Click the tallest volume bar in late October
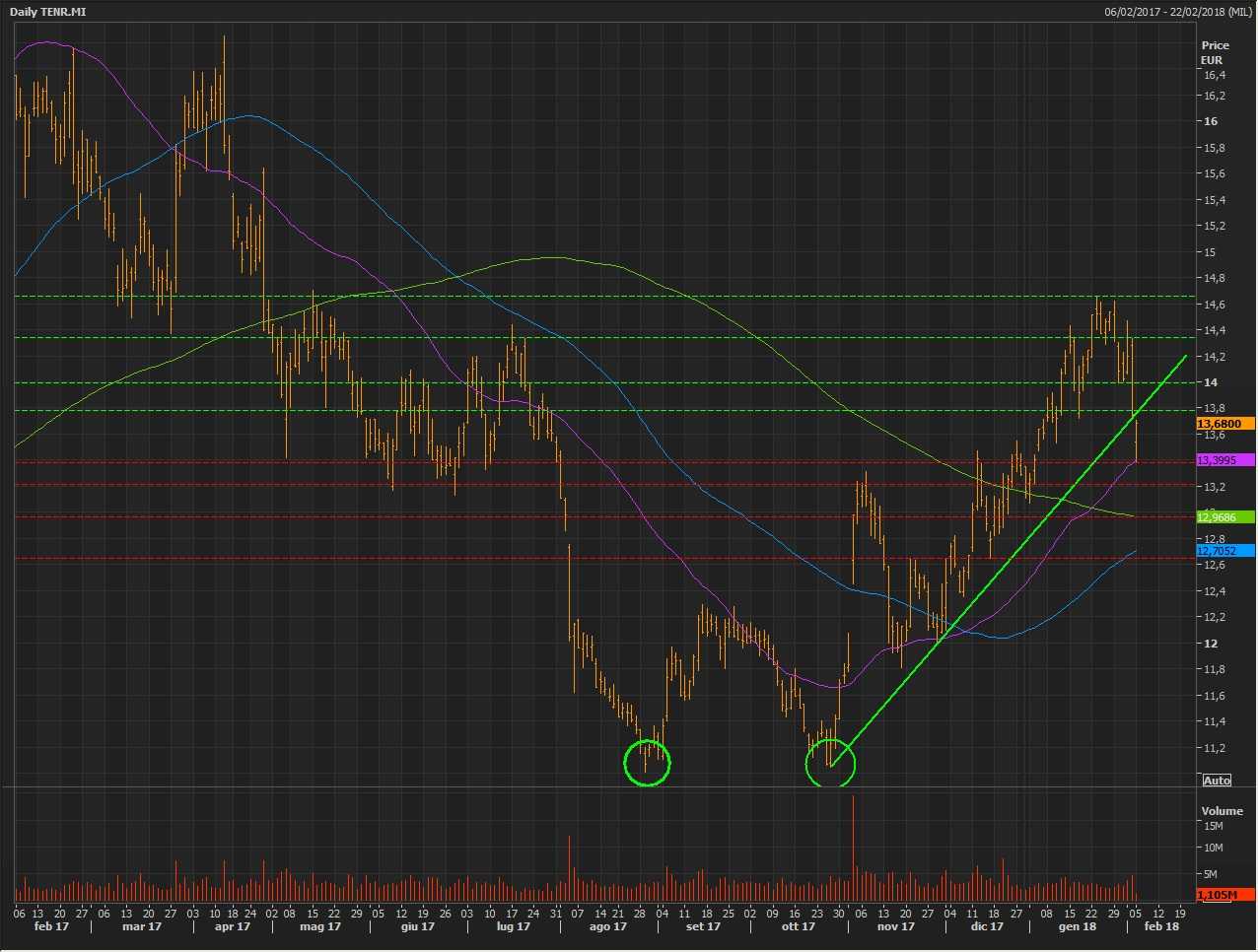 point(853,838)
